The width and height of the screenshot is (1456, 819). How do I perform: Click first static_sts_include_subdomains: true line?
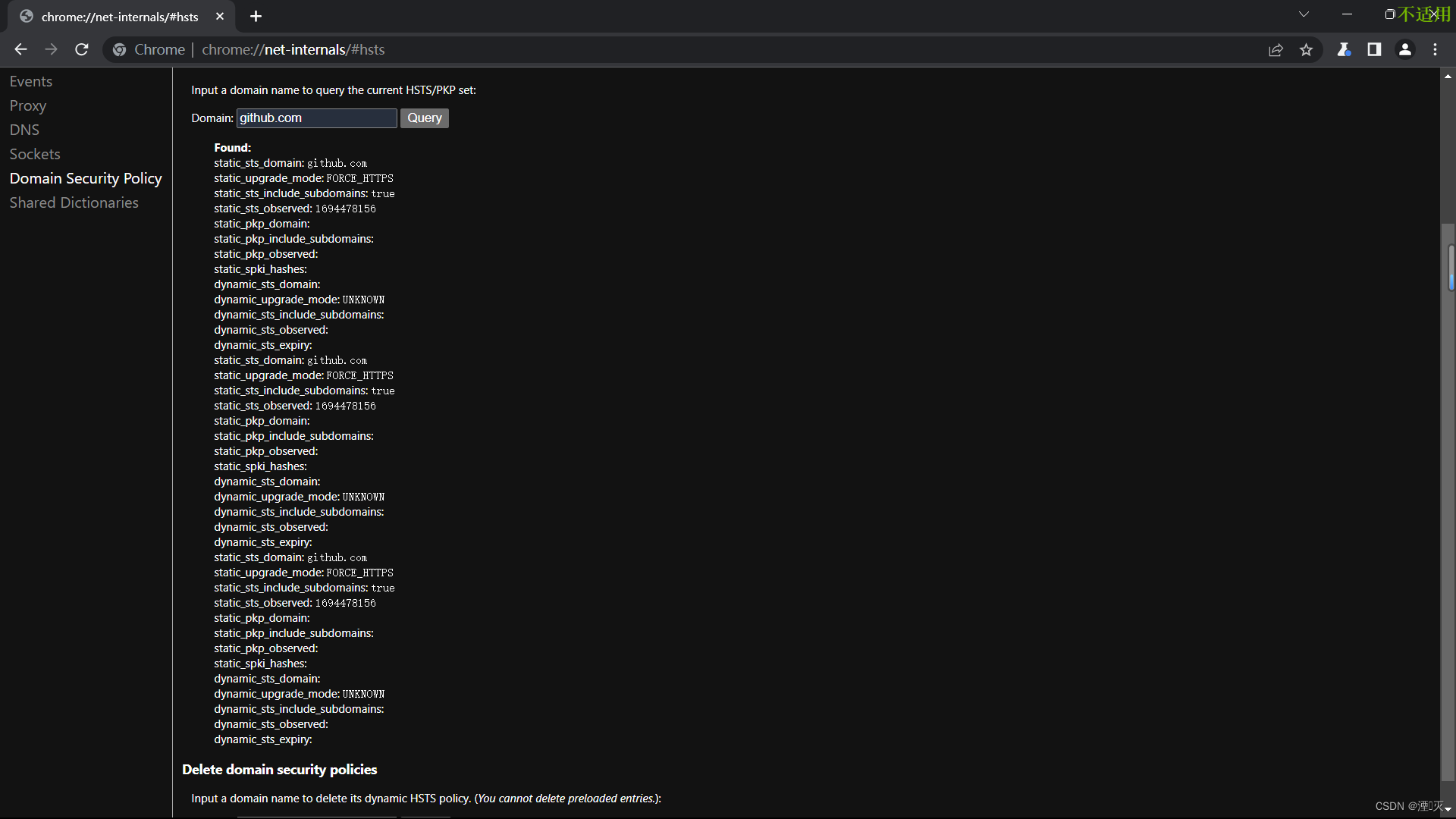click(304, 193)
